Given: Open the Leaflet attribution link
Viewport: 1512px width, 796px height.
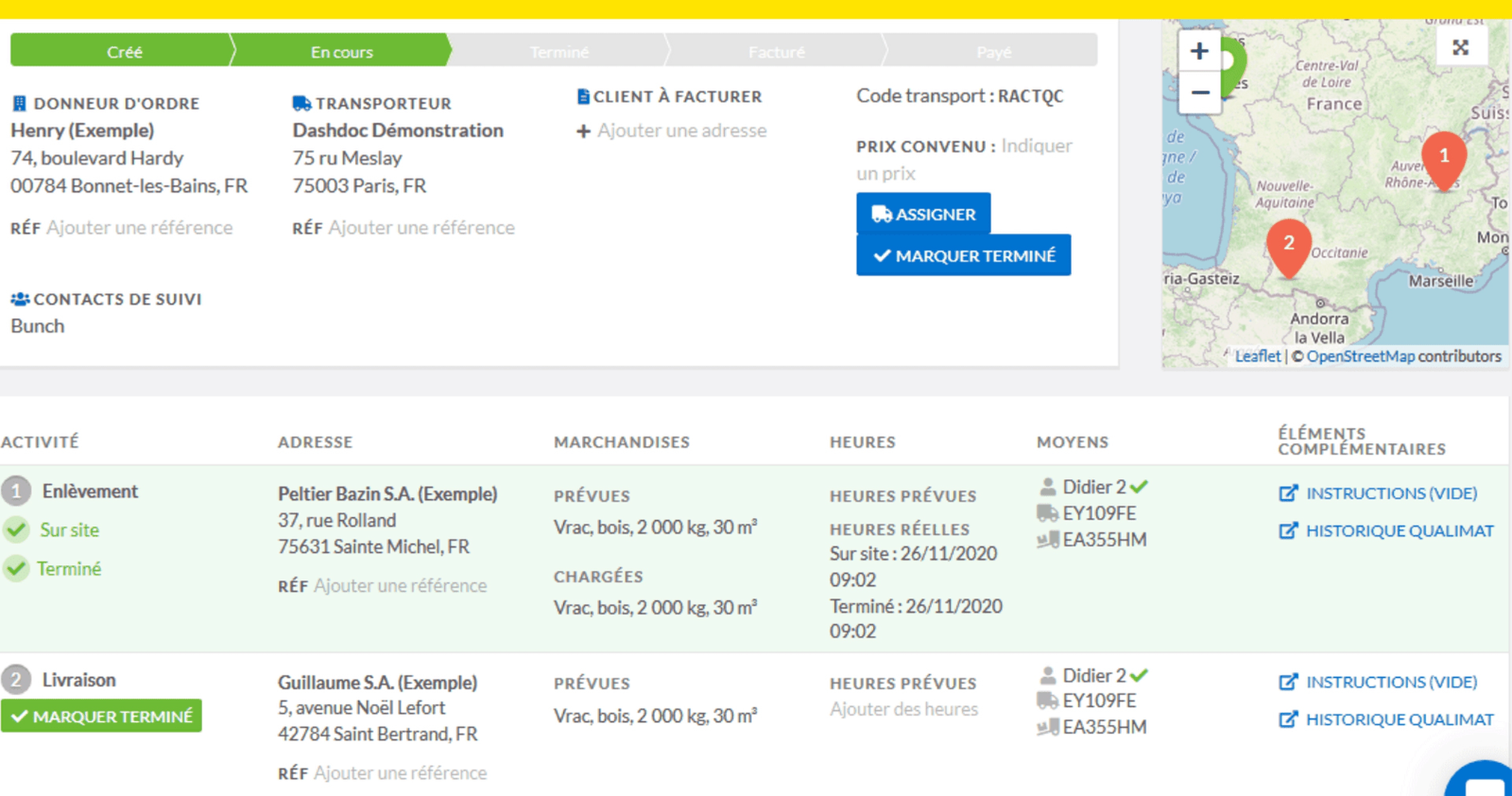Looking at the screenshot, I should tap(1257, 356).
